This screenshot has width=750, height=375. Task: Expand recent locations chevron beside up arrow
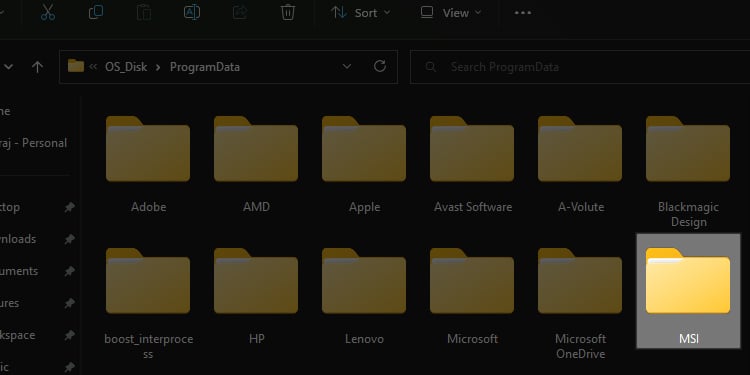pyautogui.click(x=9, y=67)
